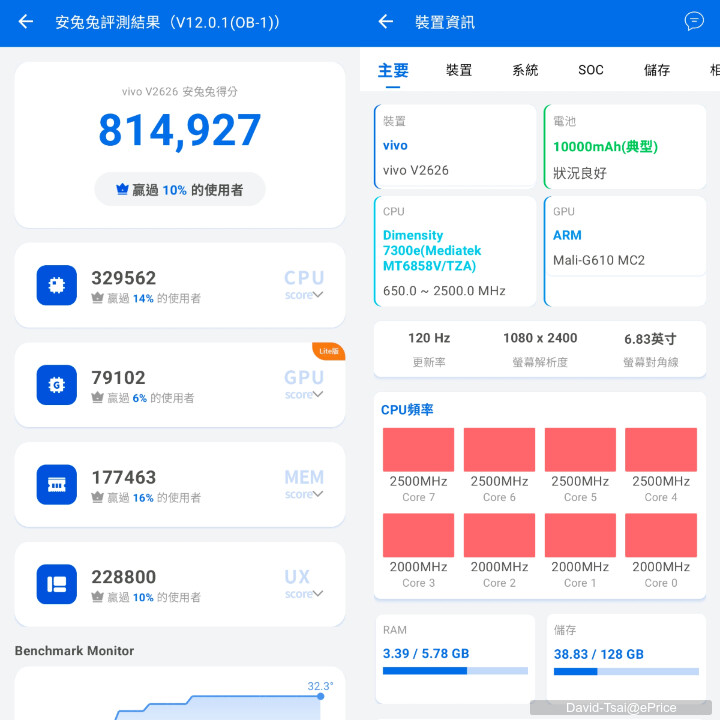
Task: Tap the Lite版 badge on GPU card
Action: click(329, 351)
